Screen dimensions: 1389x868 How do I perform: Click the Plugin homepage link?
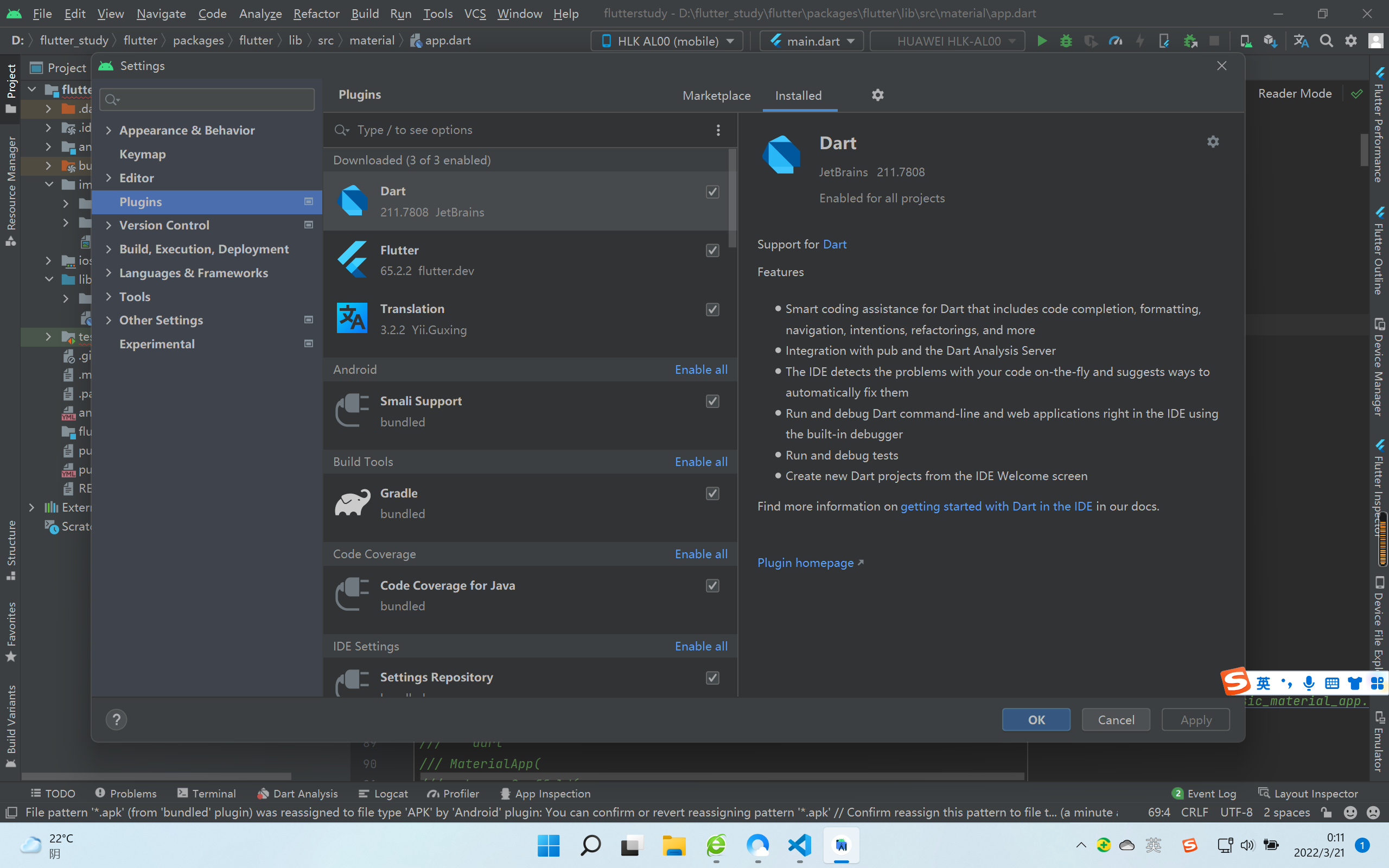point(811,562)
